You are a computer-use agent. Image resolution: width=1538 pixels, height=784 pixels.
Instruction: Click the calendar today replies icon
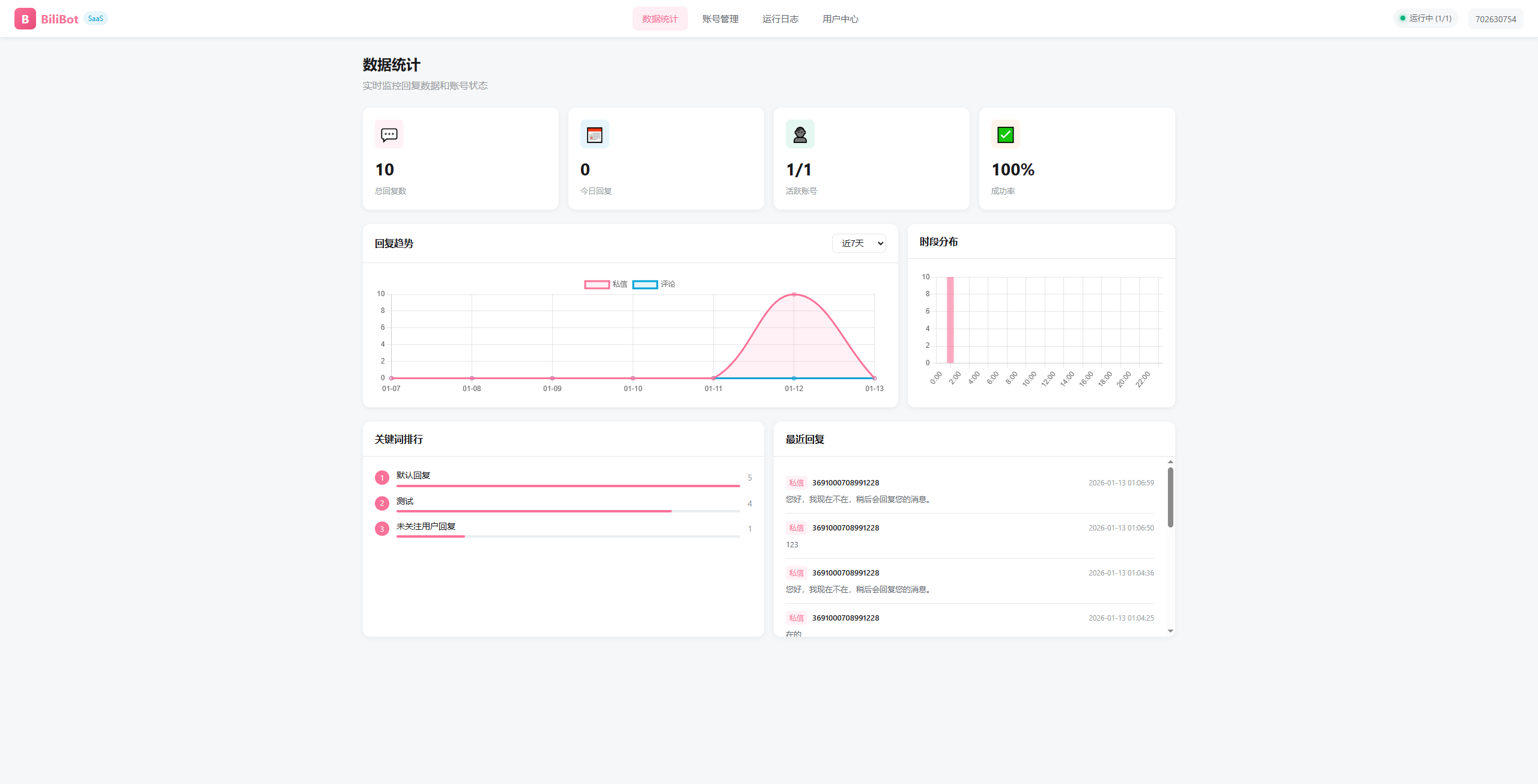tap(594, 135)
